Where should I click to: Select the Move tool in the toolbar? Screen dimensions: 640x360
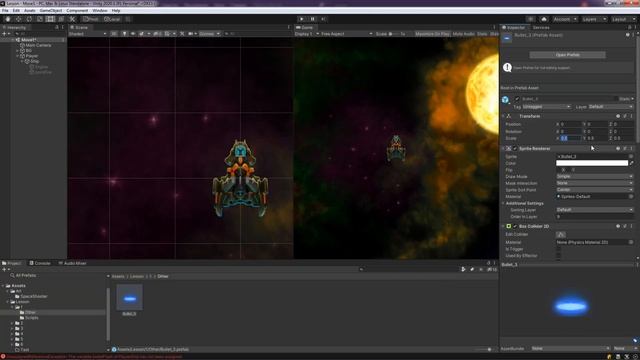click(x=18, y=19)
